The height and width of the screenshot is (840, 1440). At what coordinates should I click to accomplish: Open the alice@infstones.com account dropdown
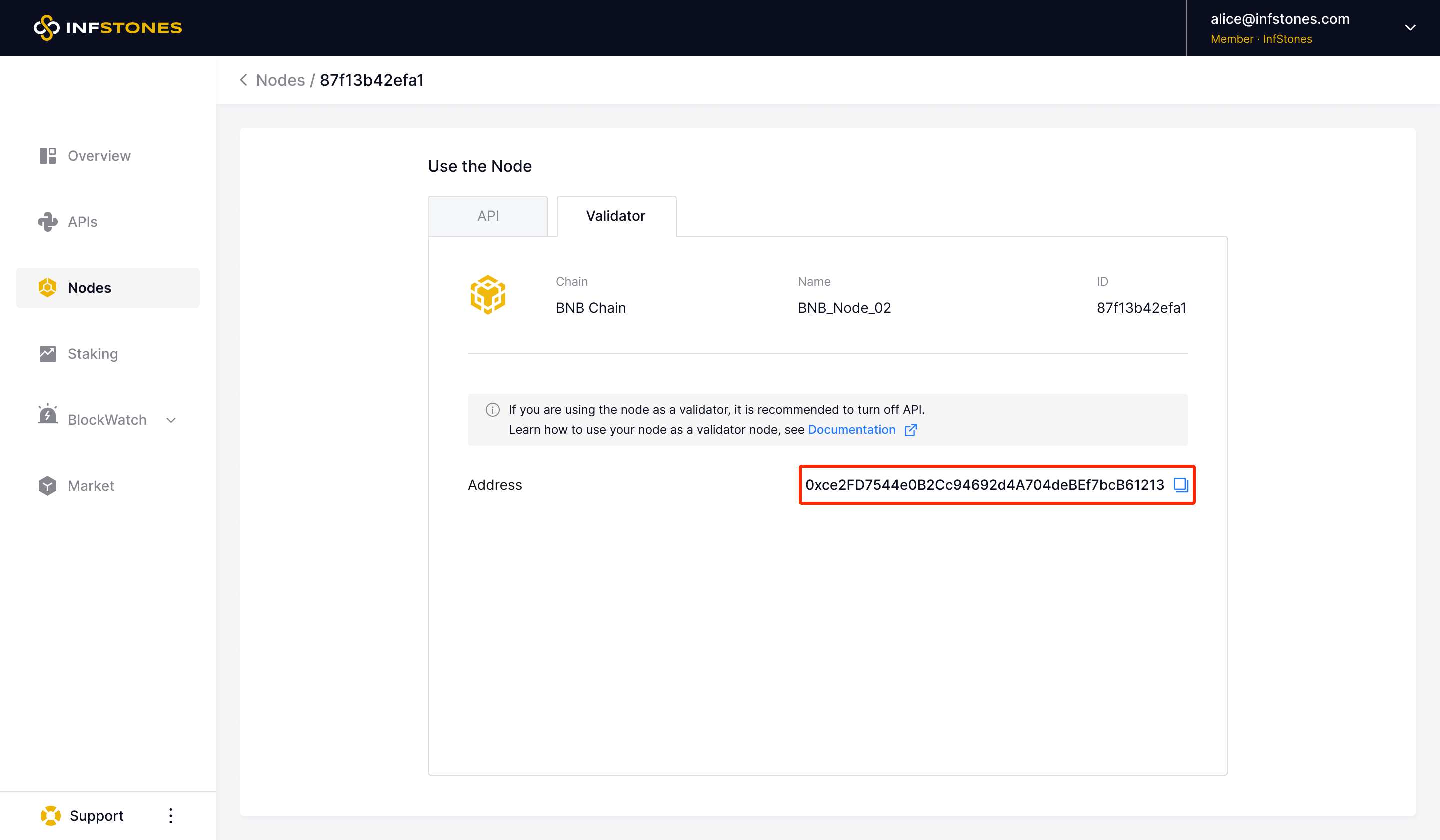pyautogui.click(x=1410, y=27)
